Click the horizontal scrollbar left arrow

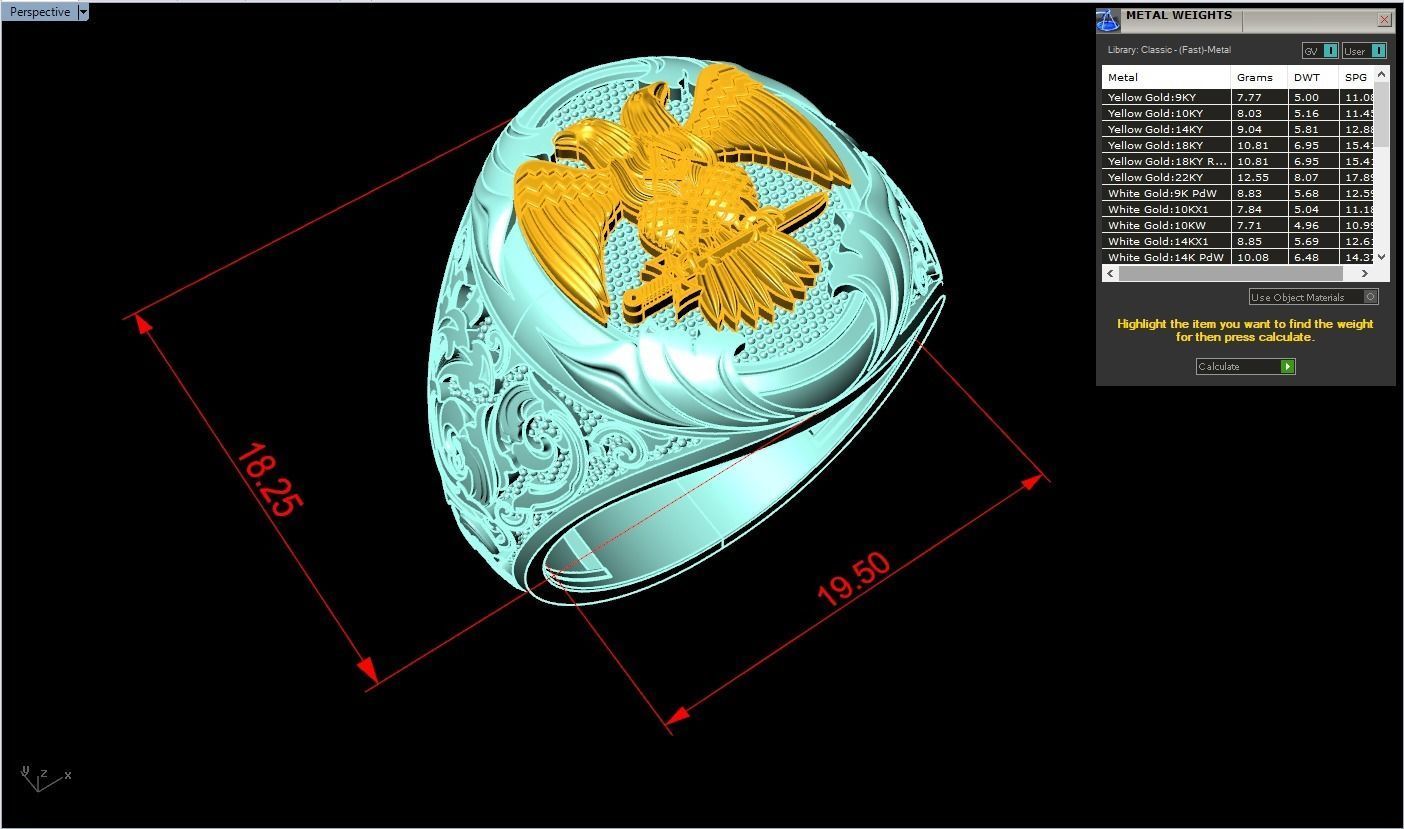[1109, 273]
